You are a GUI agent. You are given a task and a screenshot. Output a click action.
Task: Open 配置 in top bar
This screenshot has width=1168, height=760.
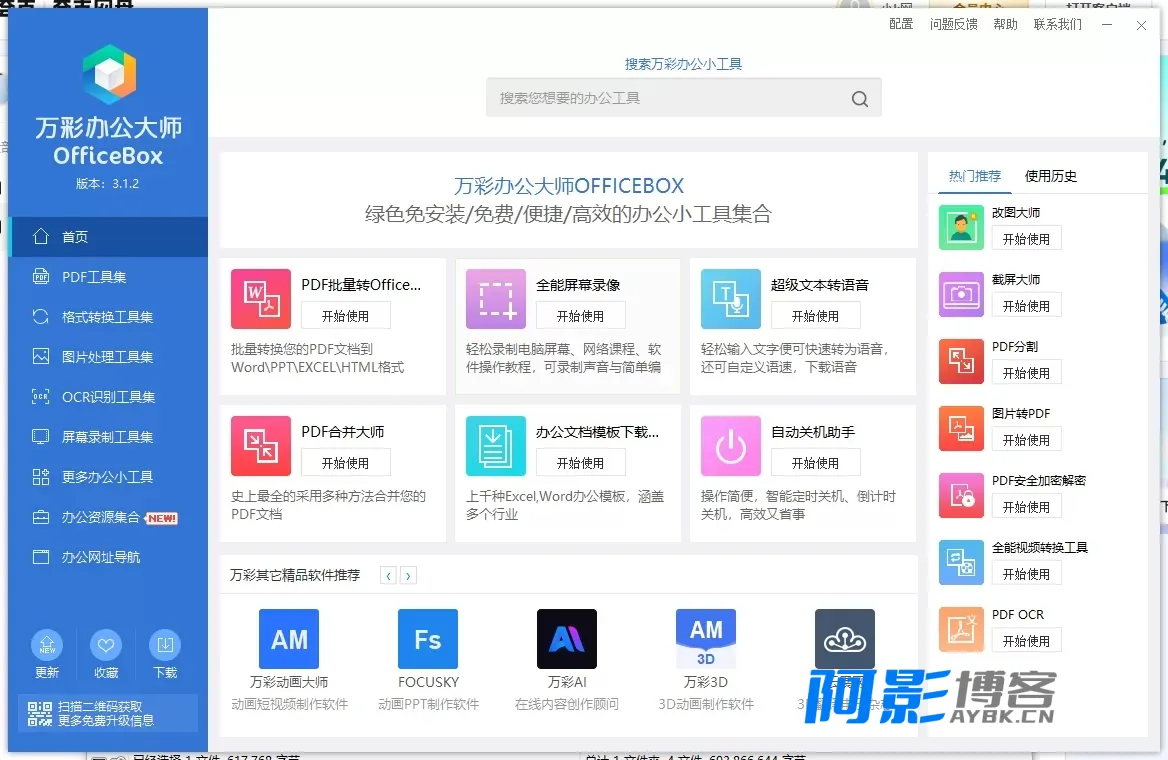click(901, 25)
